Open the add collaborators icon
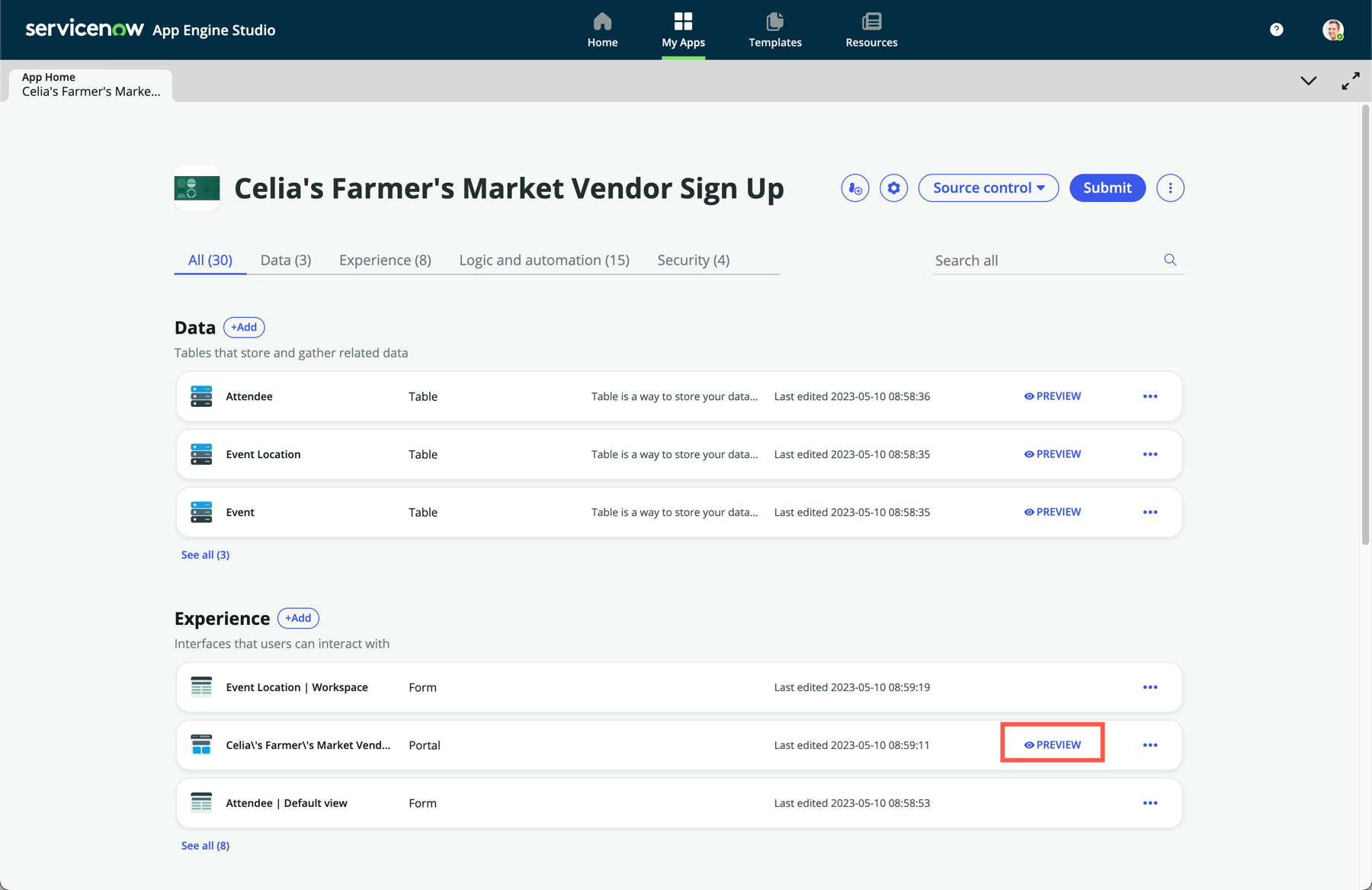 click(854, 188)
